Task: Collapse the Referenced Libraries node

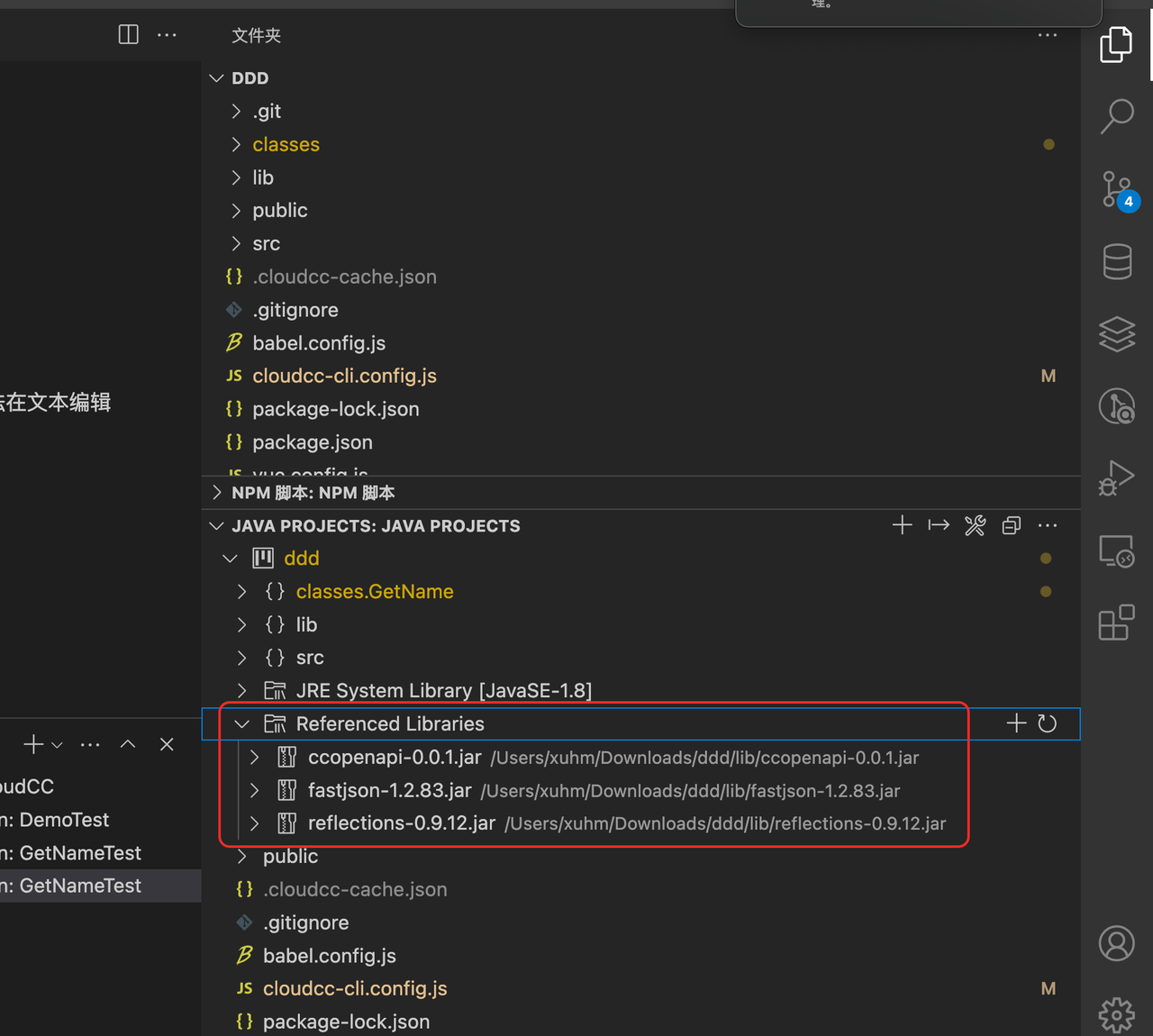Action: click(x=242, y=724)
